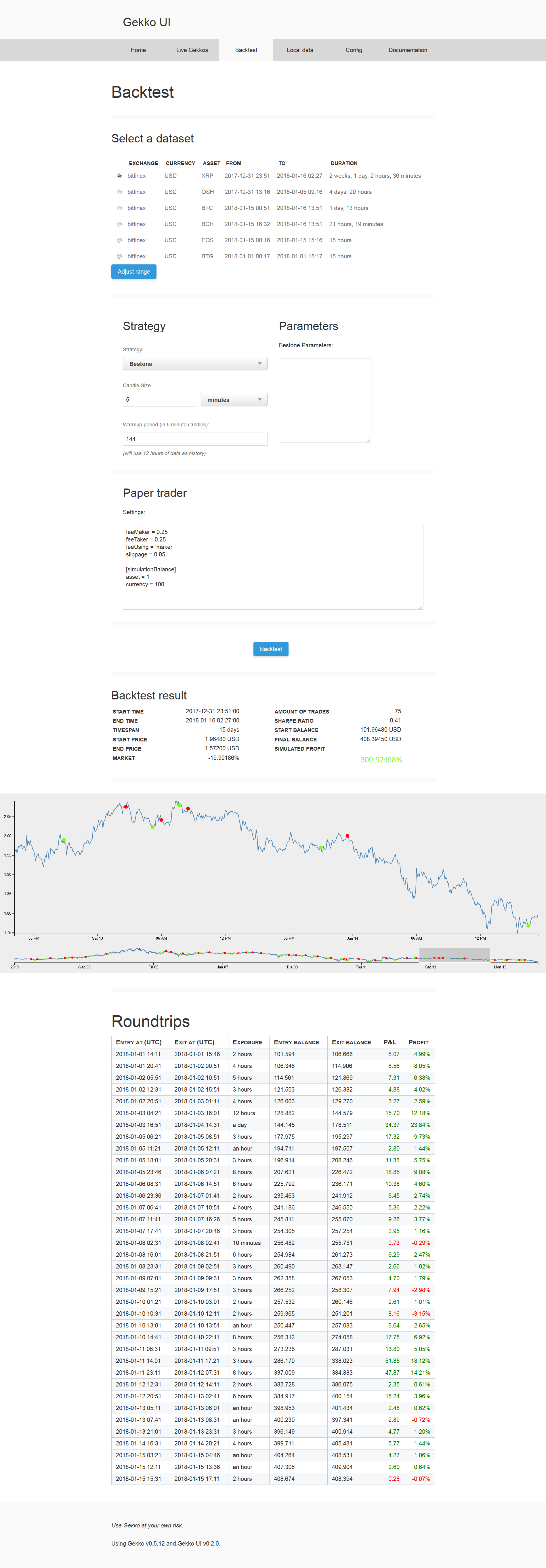This screenshot has height=1568, width=546.
Task: Click profit value -2.98%
Action: (x=421, y=1290)
